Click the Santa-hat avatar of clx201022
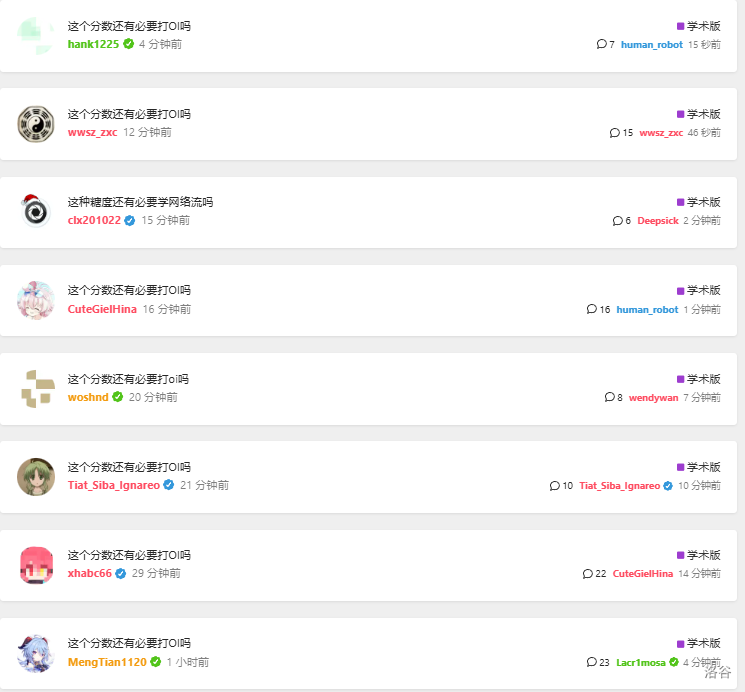Screen dimensions: 745x692 coord(36,212)
